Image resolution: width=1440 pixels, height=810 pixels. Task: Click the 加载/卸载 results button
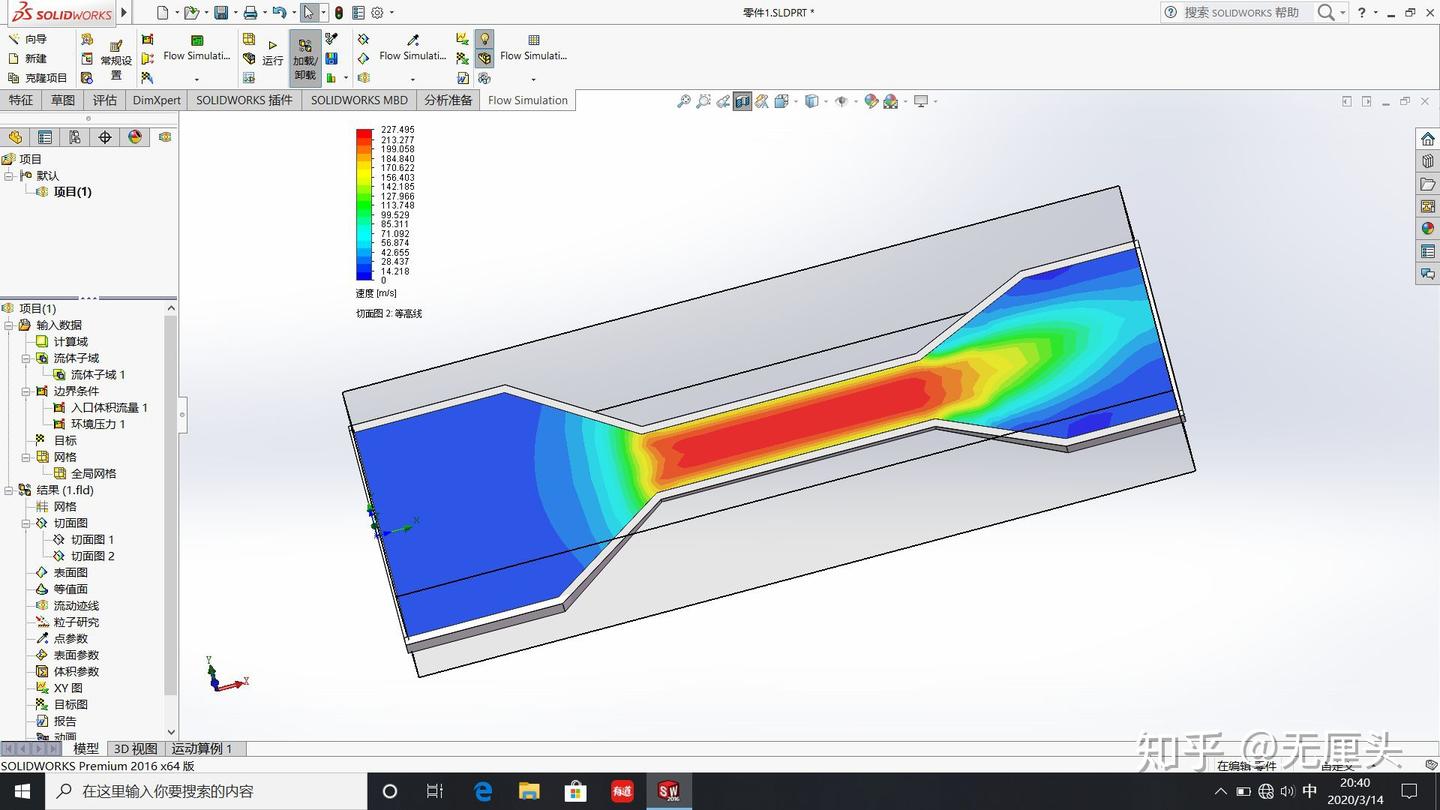(x=305, y=58)
